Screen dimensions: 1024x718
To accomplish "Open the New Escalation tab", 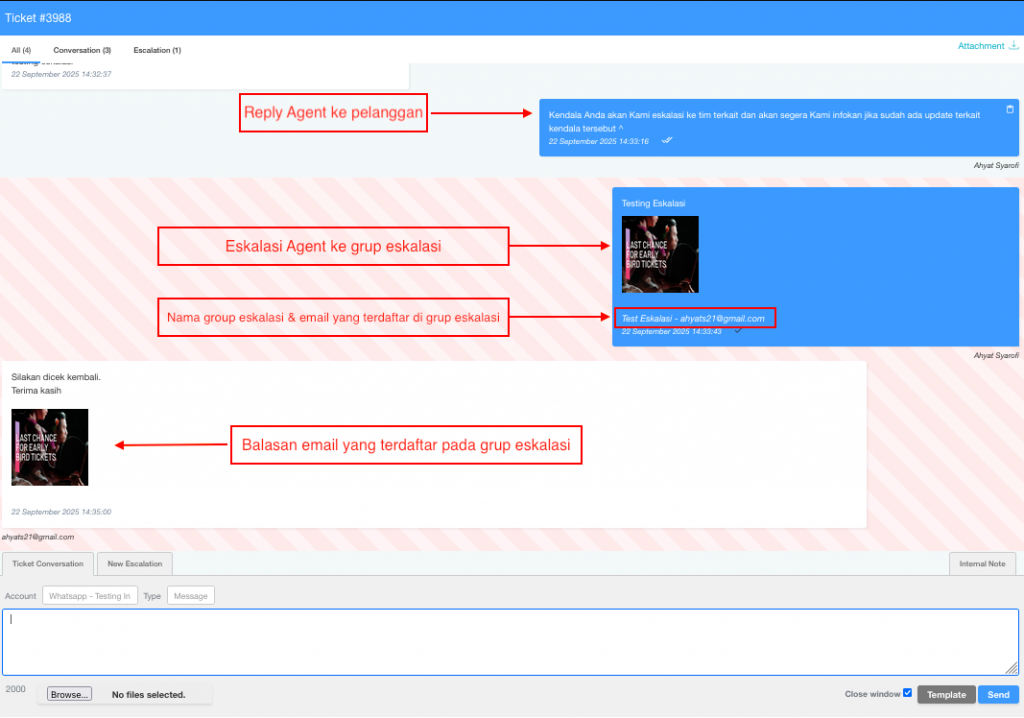I will click(x=135, y=564).
